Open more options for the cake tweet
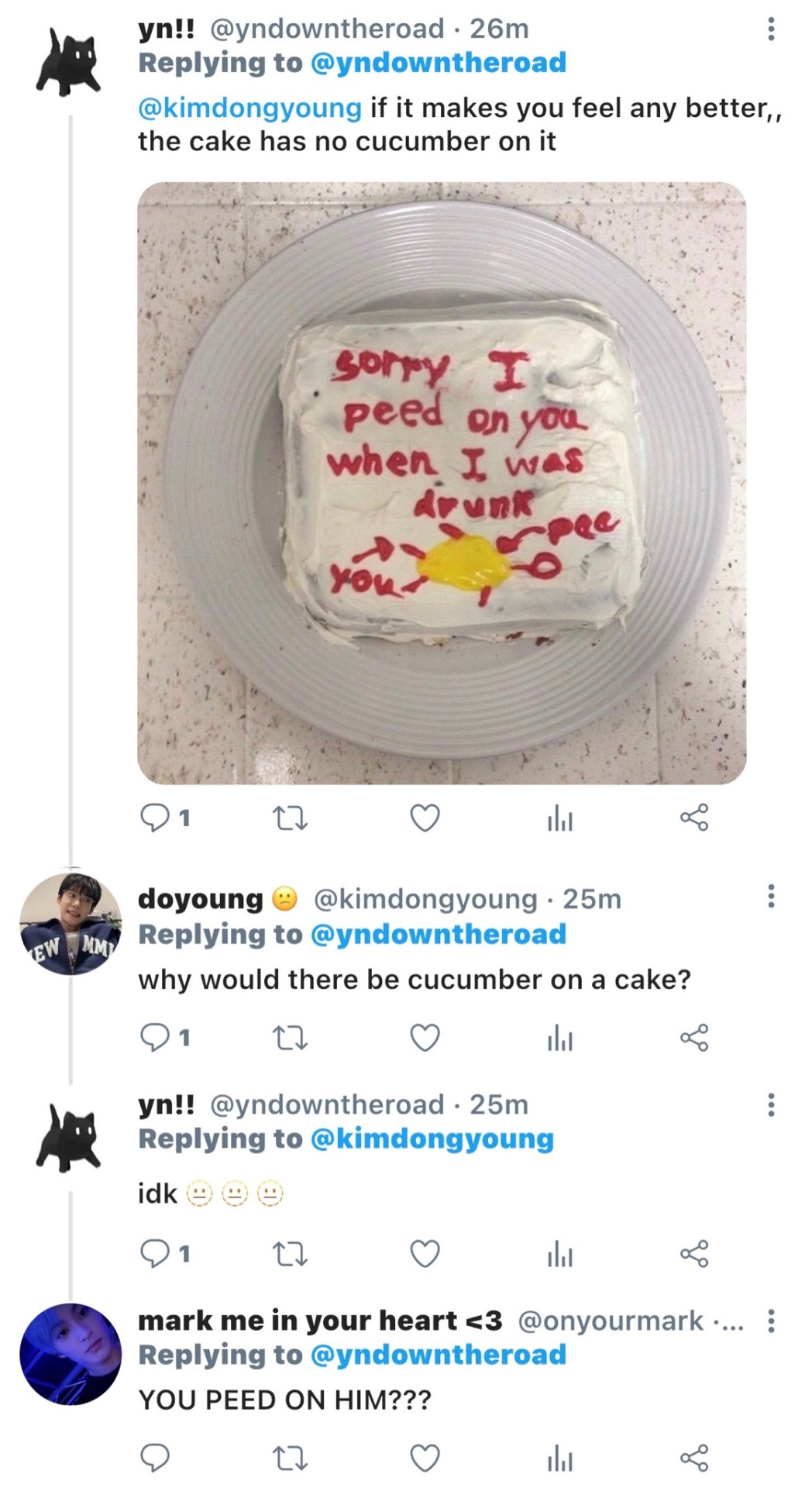Viewport: 812px width, 1488px height. pos(770,29)
